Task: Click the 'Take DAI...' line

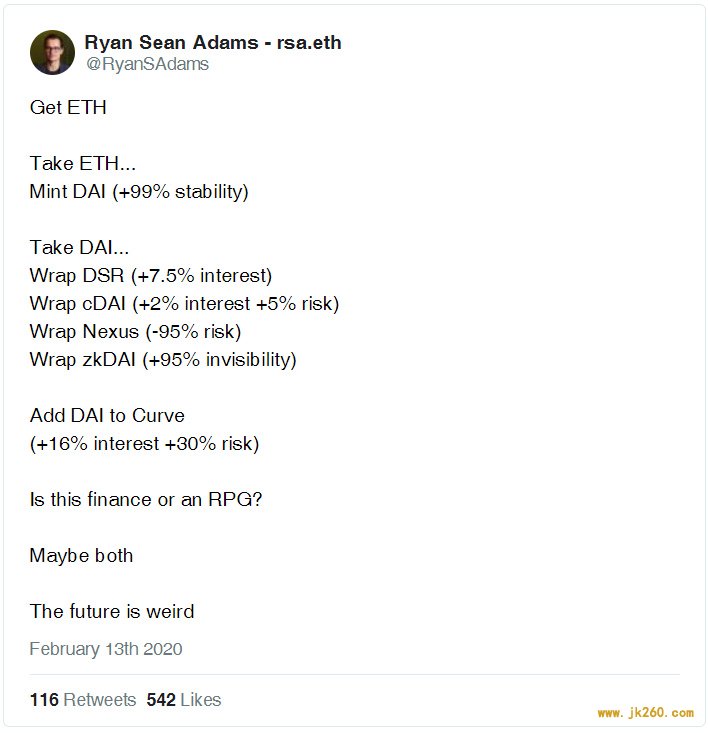Action: tap(79, 247)
